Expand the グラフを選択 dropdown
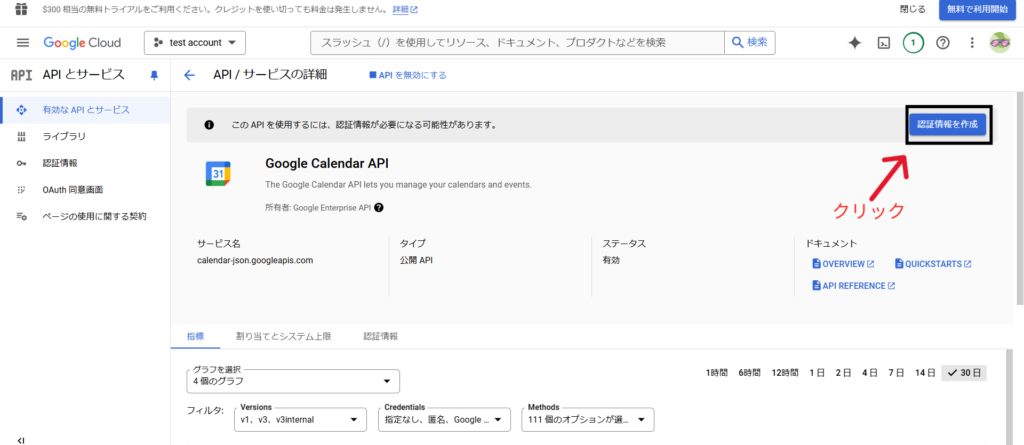This screenshot has width=1024, height=445. coord(292,381)
